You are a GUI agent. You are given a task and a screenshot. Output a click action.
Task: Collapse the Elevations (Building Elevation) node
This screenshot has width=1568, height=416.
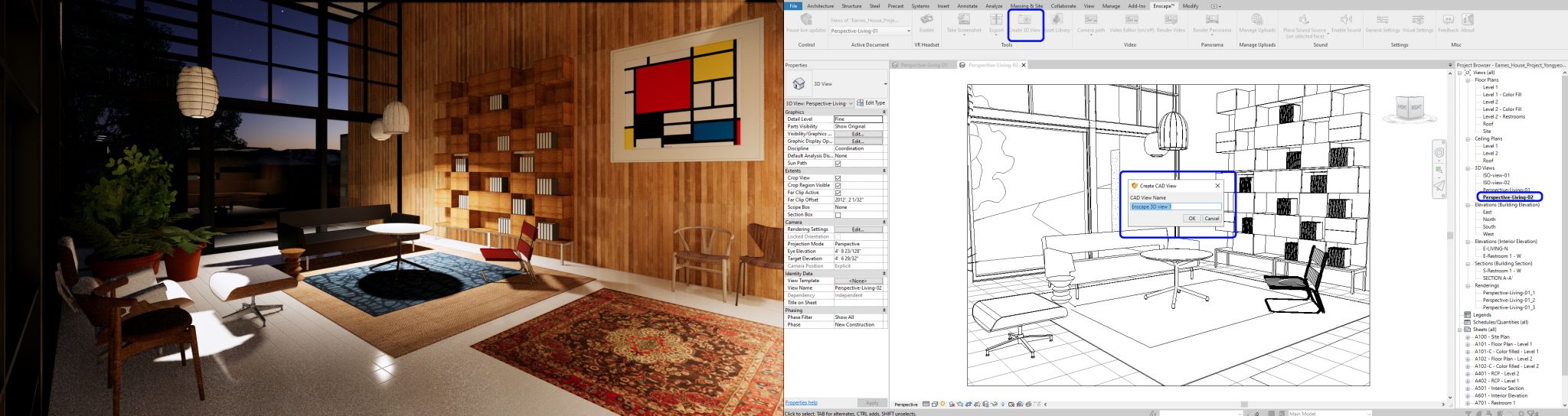(x=1468, y=205)
